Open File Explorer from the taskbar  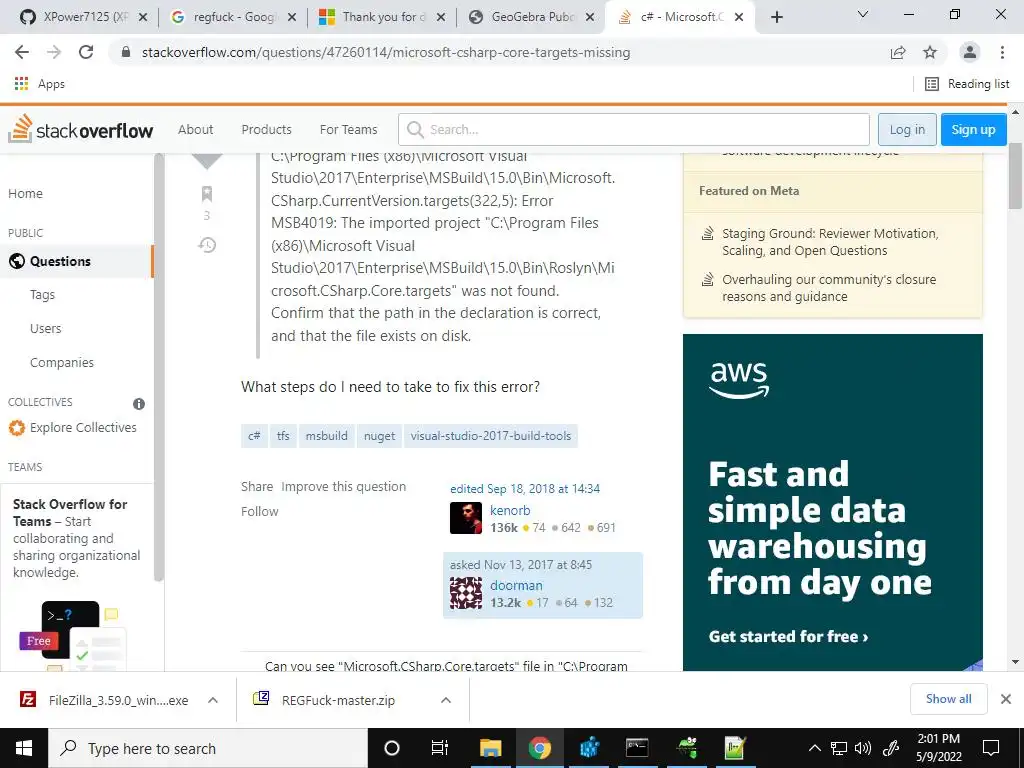tap(490, 748)
